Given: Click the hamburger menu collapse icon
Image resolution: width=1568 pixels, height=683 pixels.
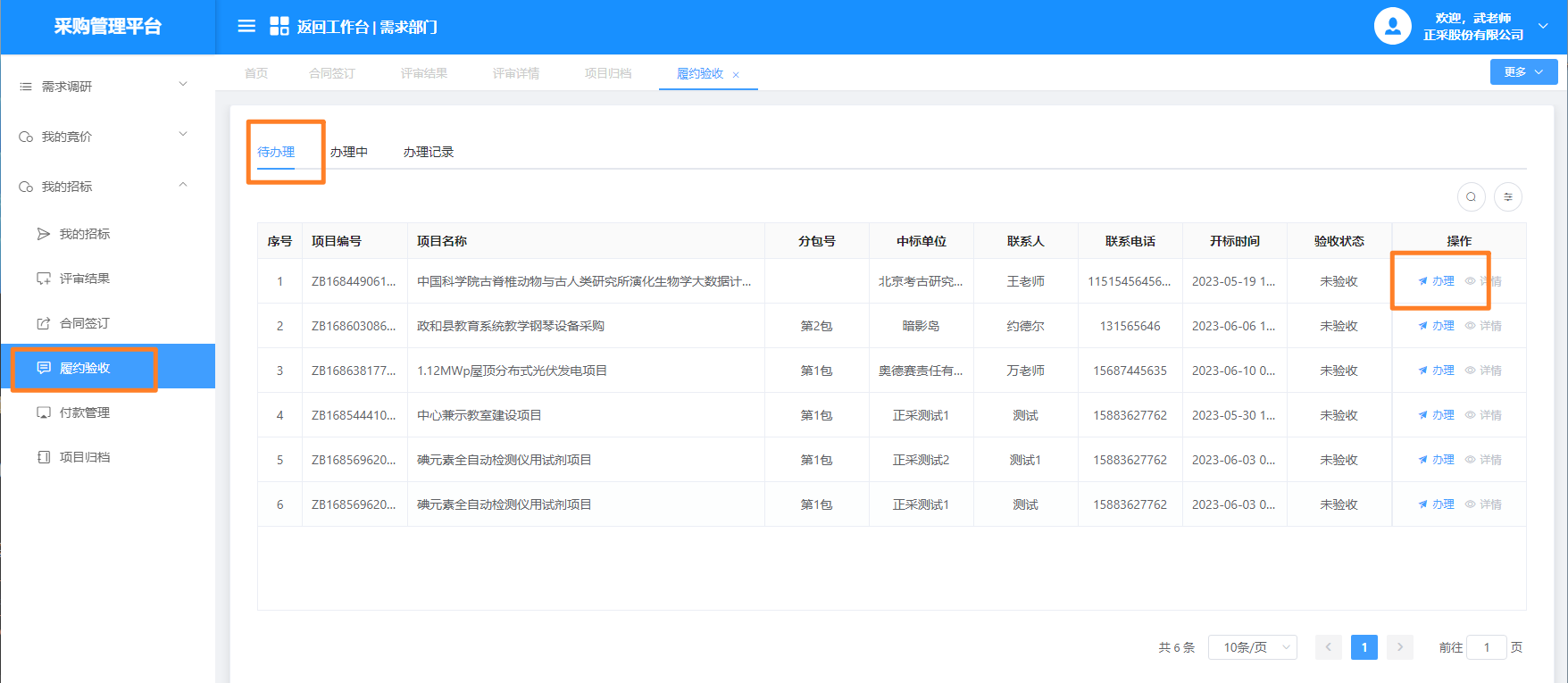Looking at the screenshot, I should point(246,27).
